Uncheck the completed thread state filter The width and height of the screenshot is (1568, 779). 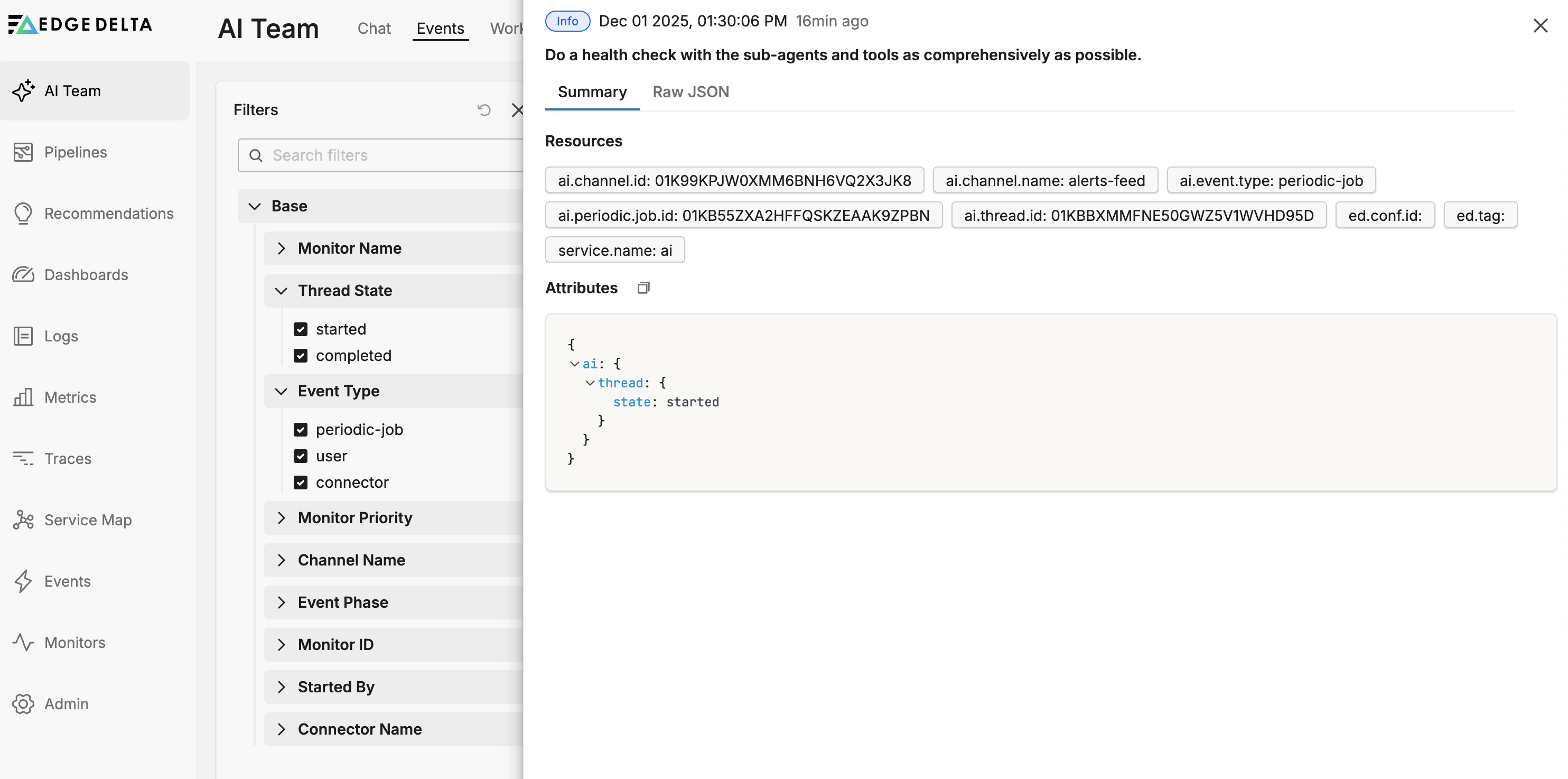[x=301, y=355]
